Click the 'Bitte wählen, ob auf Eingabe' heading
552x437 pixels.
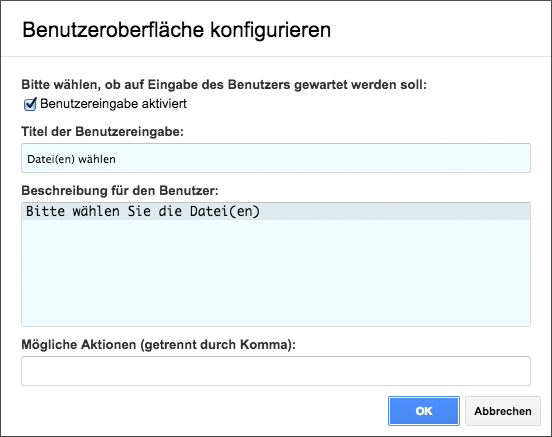(x=224, y=85)
